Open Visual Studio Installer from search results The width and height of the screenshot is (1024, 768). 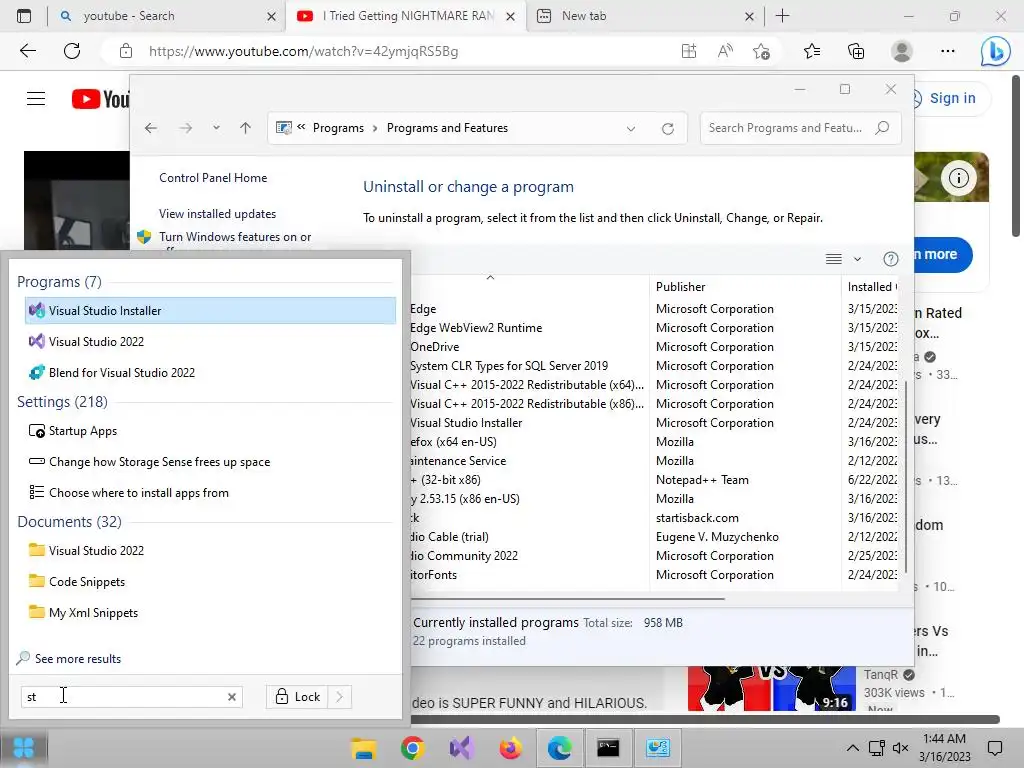210,311
